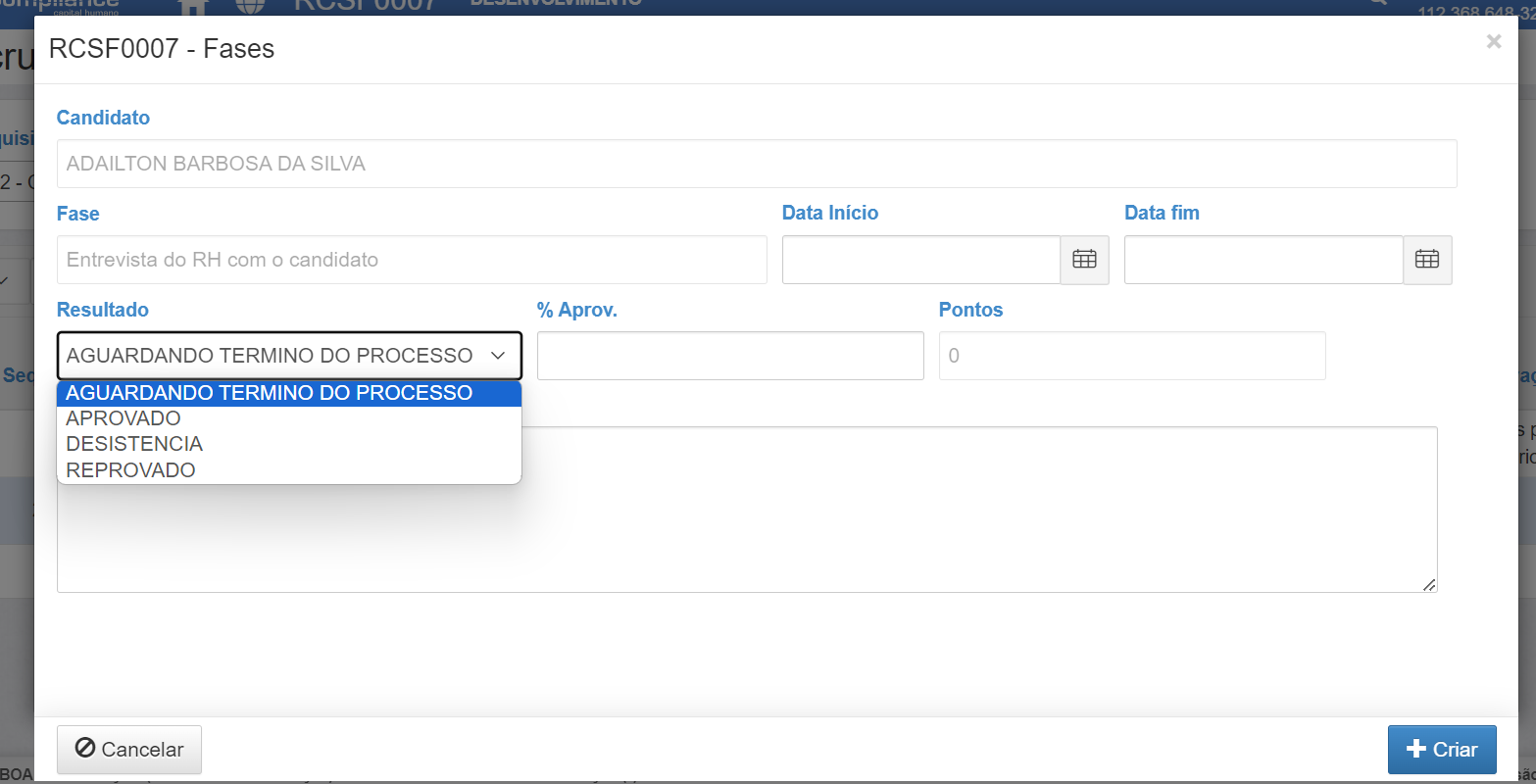This screenshot has height=784, width=1536.
Task: Click the Pontos label
Action: coord(971,310)
